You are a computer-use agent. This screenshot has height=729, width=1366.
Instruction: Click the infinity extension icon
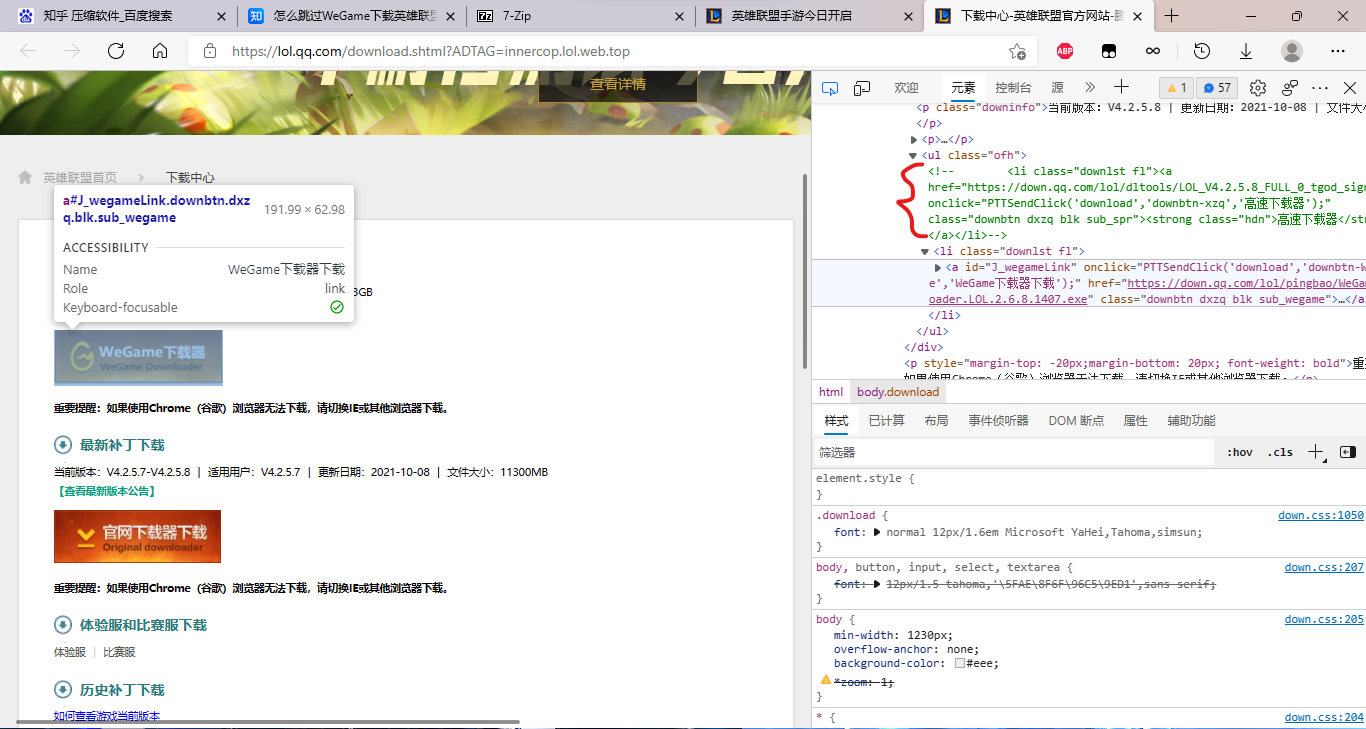(x=1153, y=51)
